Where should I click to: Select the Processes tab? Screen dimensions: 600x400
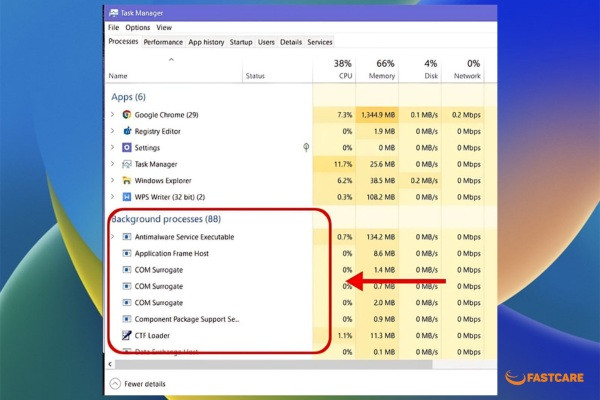[x=123, y=41]
